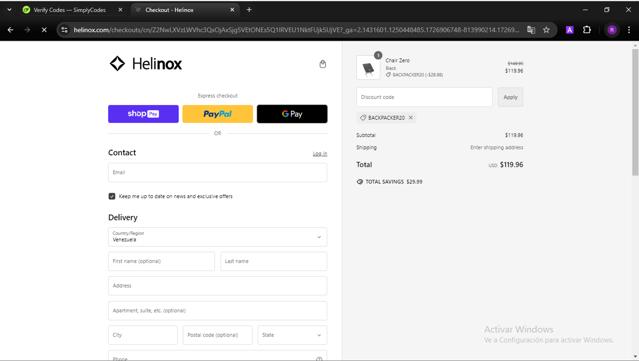The width and height of the screenshot is (639, 361).
Task: Focus the Discount code field
Action: click(x=424, y=97)
